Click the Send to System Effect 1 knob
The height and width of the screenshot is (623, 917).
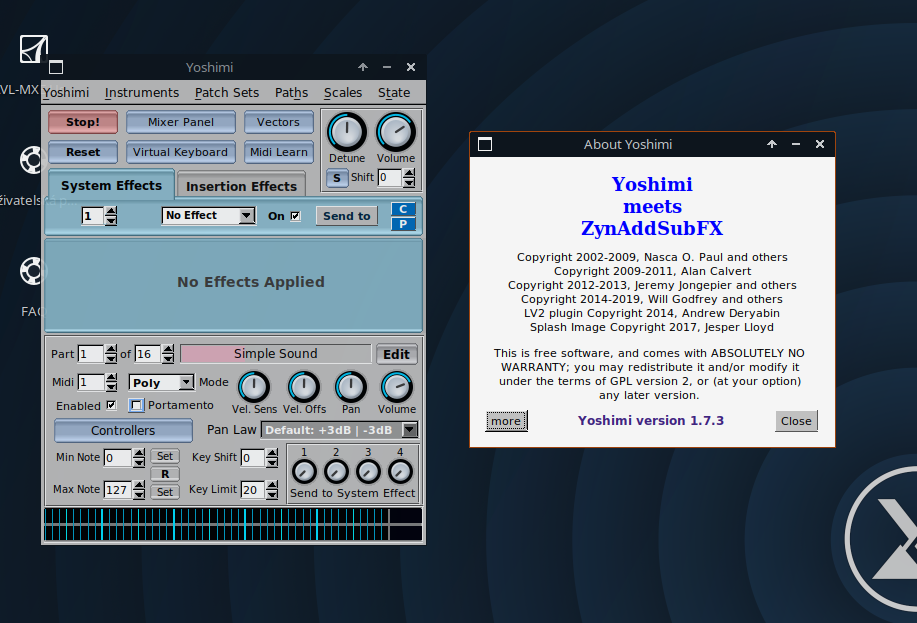pyautogui.click(x=304, y=471)
